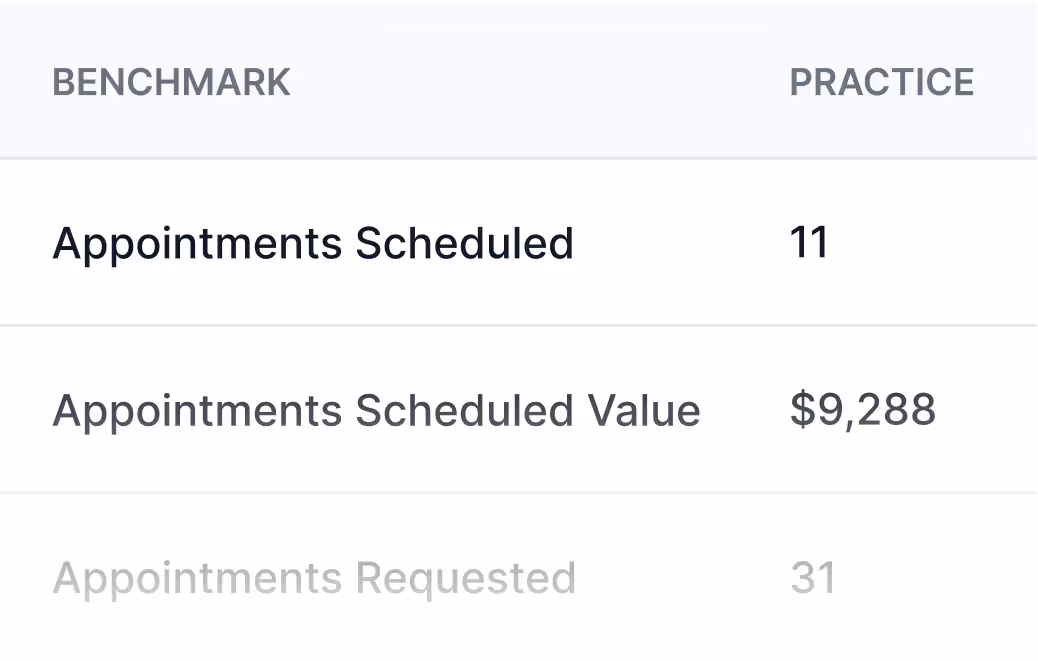Viewport: 1038px width, 661px height.
Task: Click the practice value 11
Action: [x=809, y=242]
